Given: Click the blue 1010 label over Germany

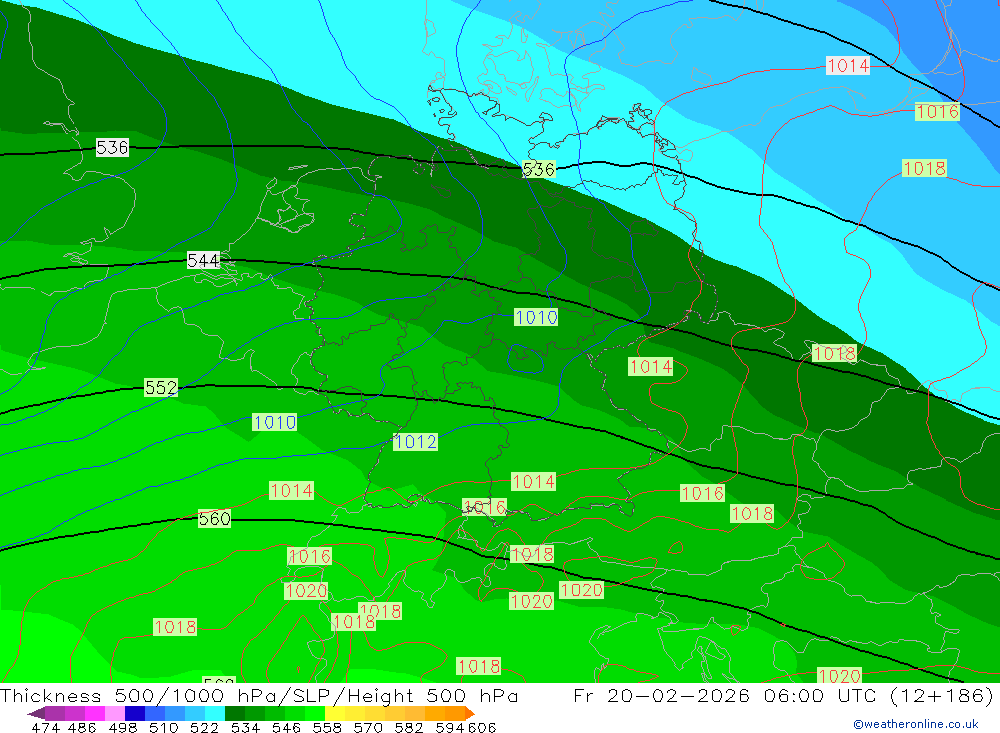Looking at the screenshot, I should [536, 317].
